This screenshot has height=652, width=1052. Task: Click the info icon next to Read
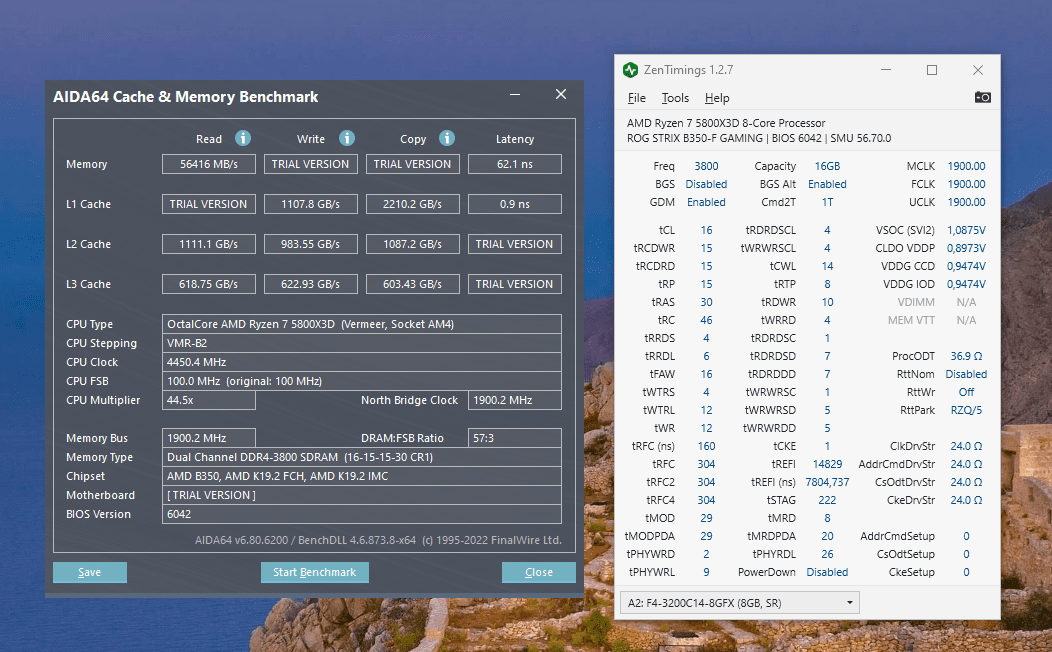(243, 138)
